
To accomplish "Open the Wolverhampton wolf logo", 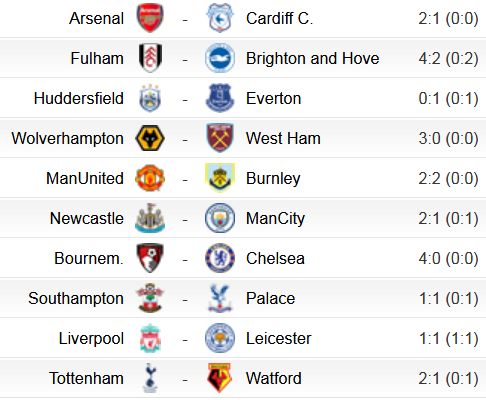I will click(x=150, y=138).
